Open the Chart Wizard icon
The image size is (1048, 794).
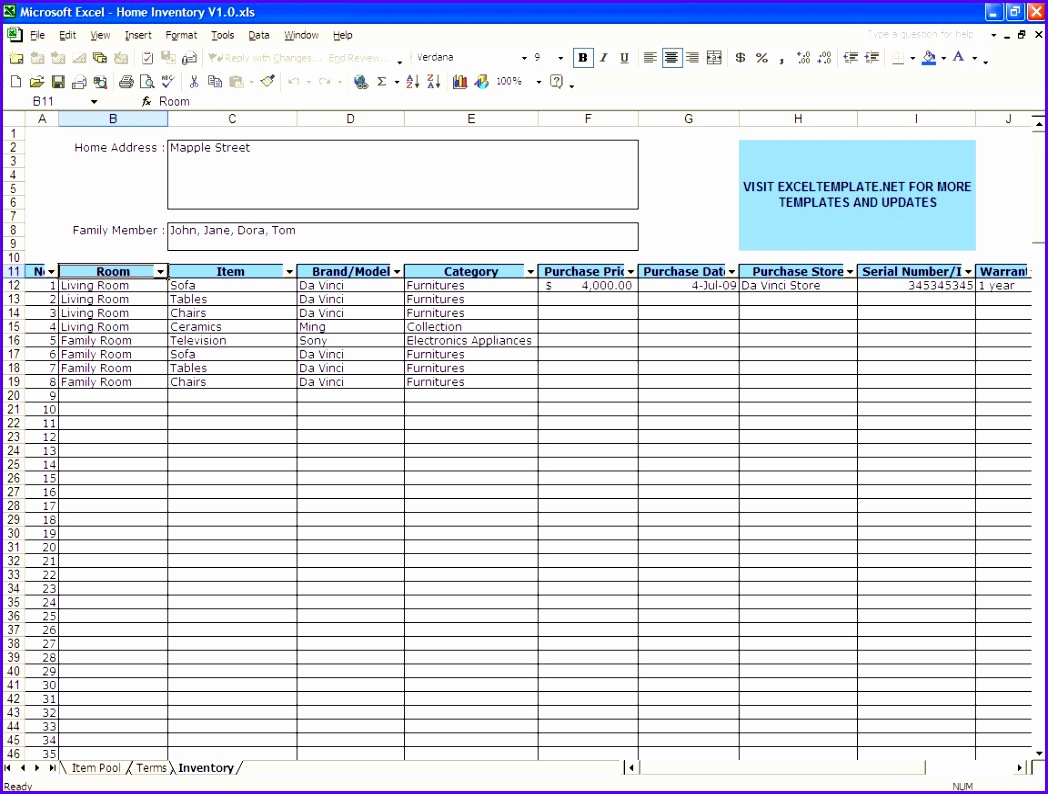(459, 82)
